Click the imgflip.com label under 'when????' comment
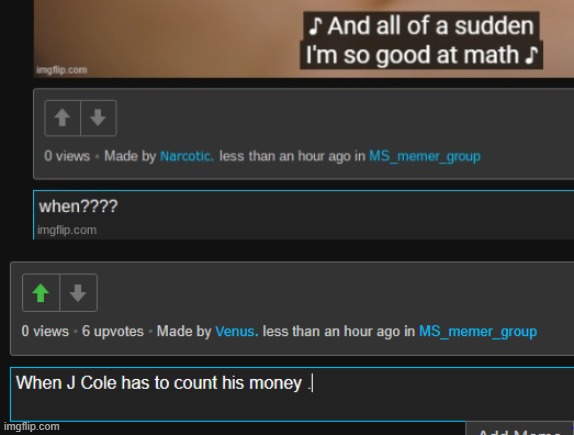This screenshot has height=435, width=574. click(x=67, y=230)
